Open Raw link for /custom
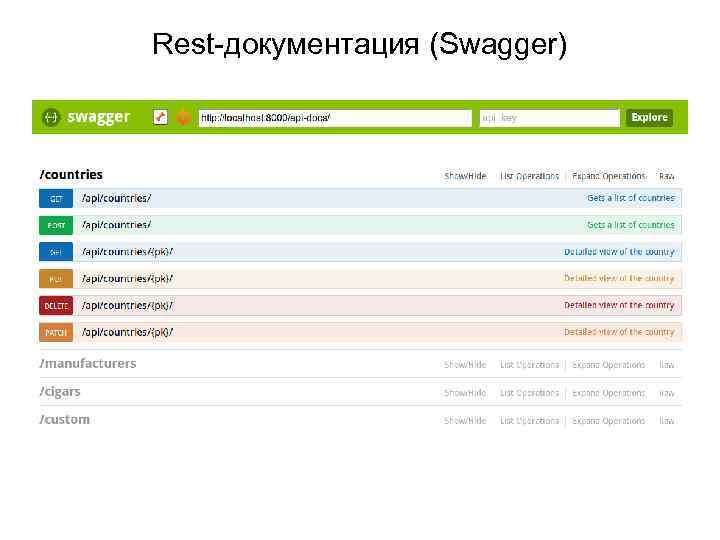 pyautogui.click(x=666, y=421)
